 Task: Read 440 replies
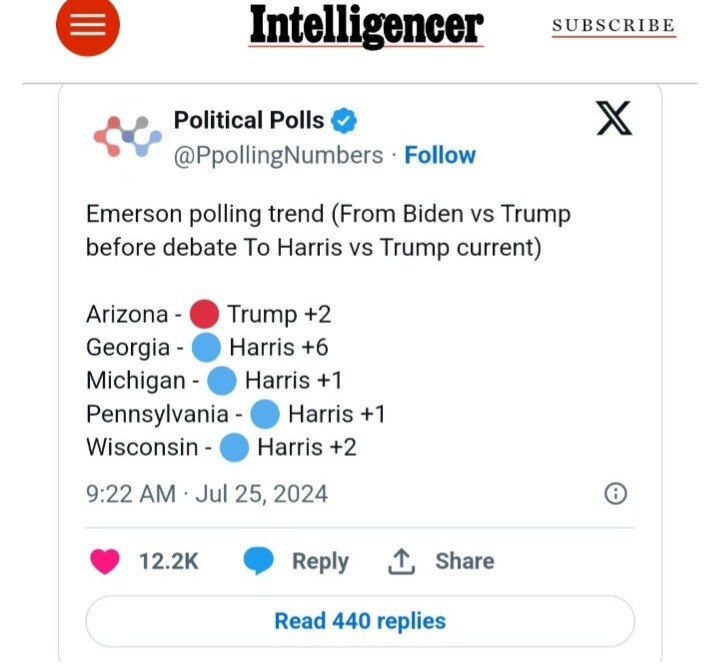360,621
